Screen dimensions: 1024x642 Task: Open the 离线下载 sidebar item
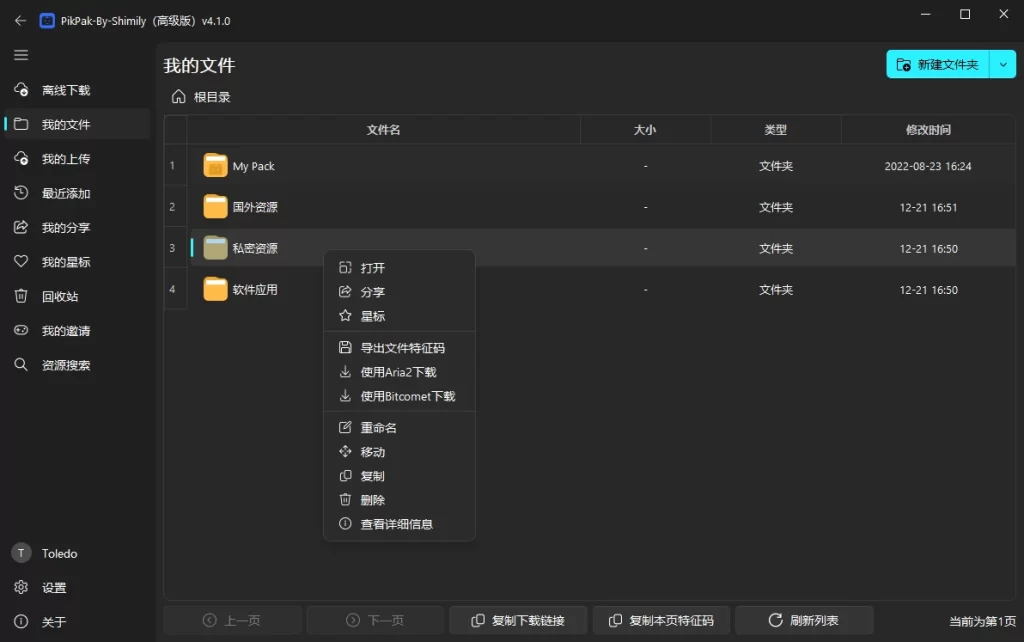pos(66,90)
